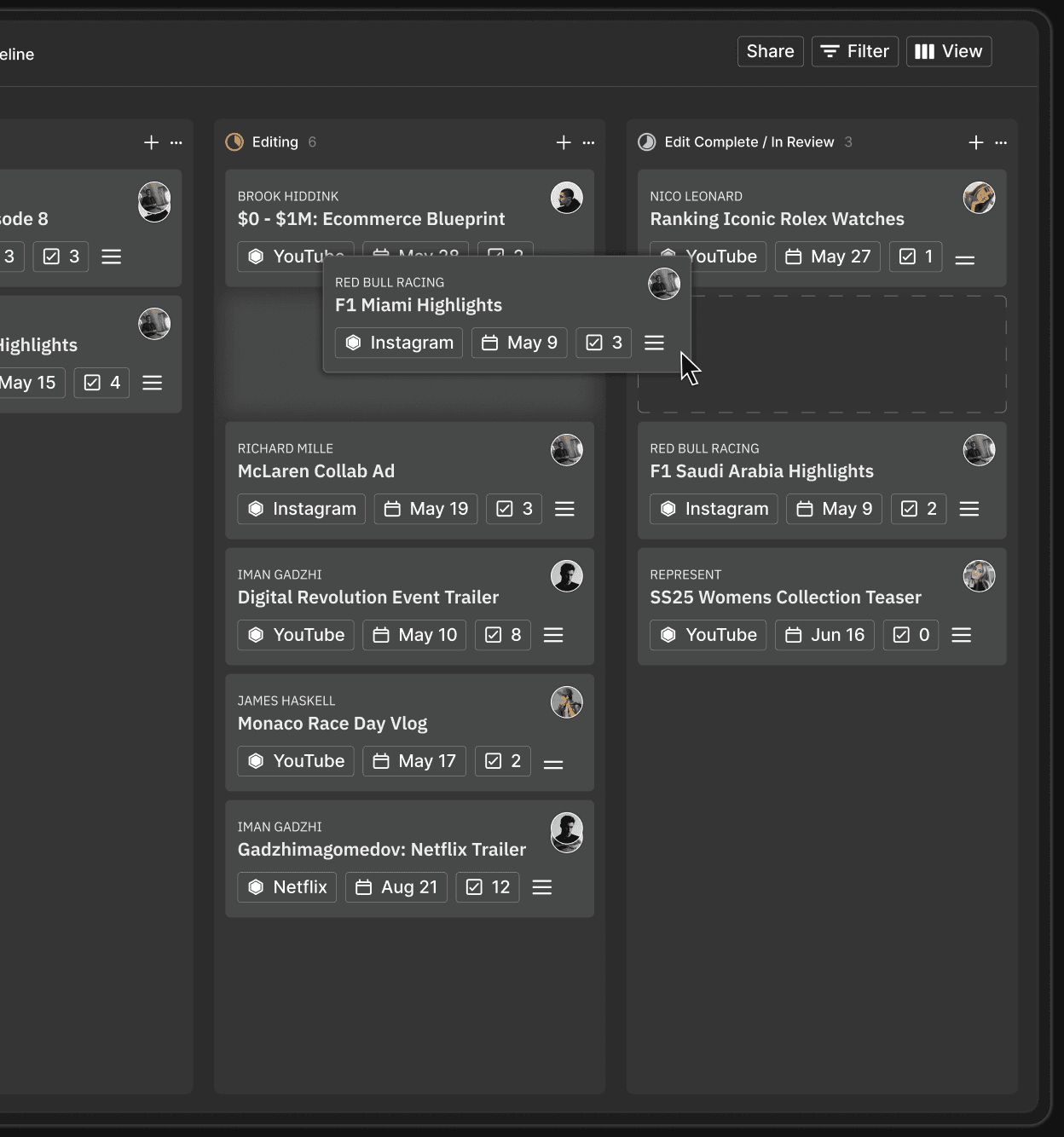Open the Filter options
Image resolution: width=1064 pixels, height=1137 pixels.
pyautogui.click(x=855, y=51)
